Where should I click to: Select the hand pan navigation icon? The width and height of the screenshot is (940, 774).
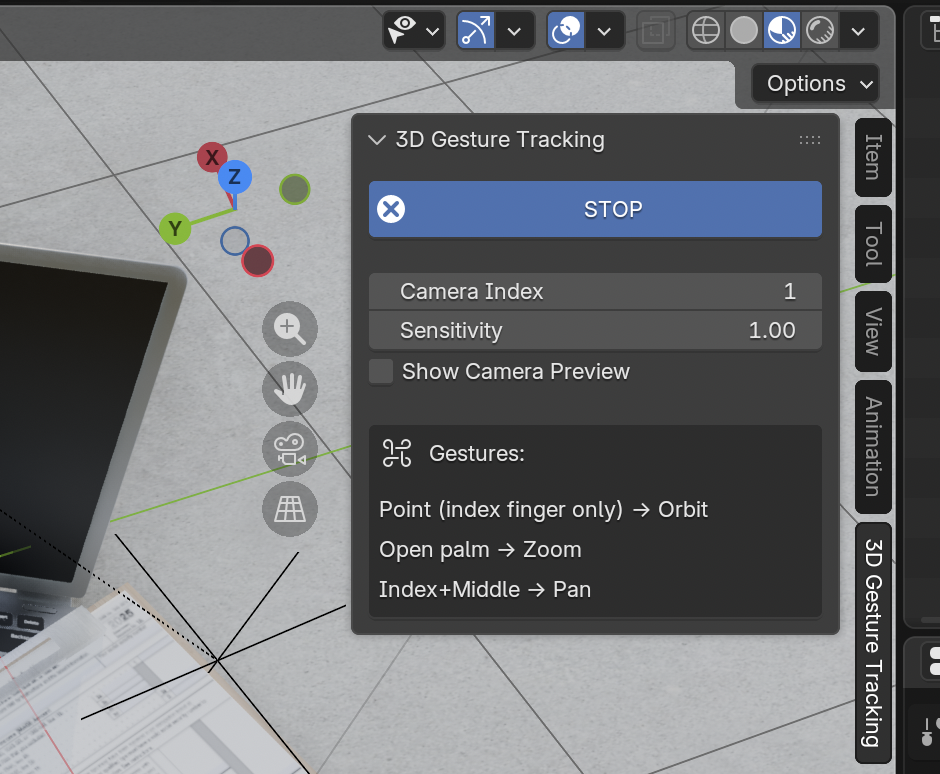[x=289, y=389]
